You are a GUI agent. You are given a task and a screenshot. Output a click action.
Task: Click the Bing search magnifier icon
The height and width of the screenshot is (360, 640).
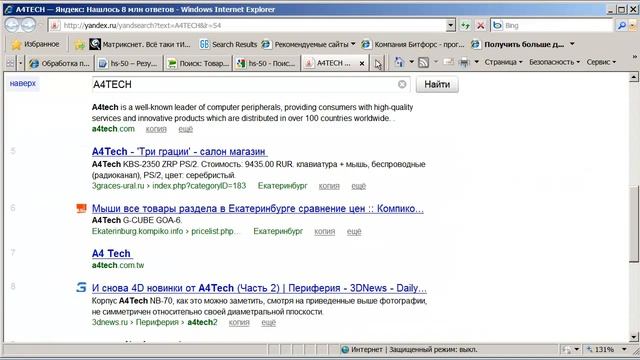621,25
